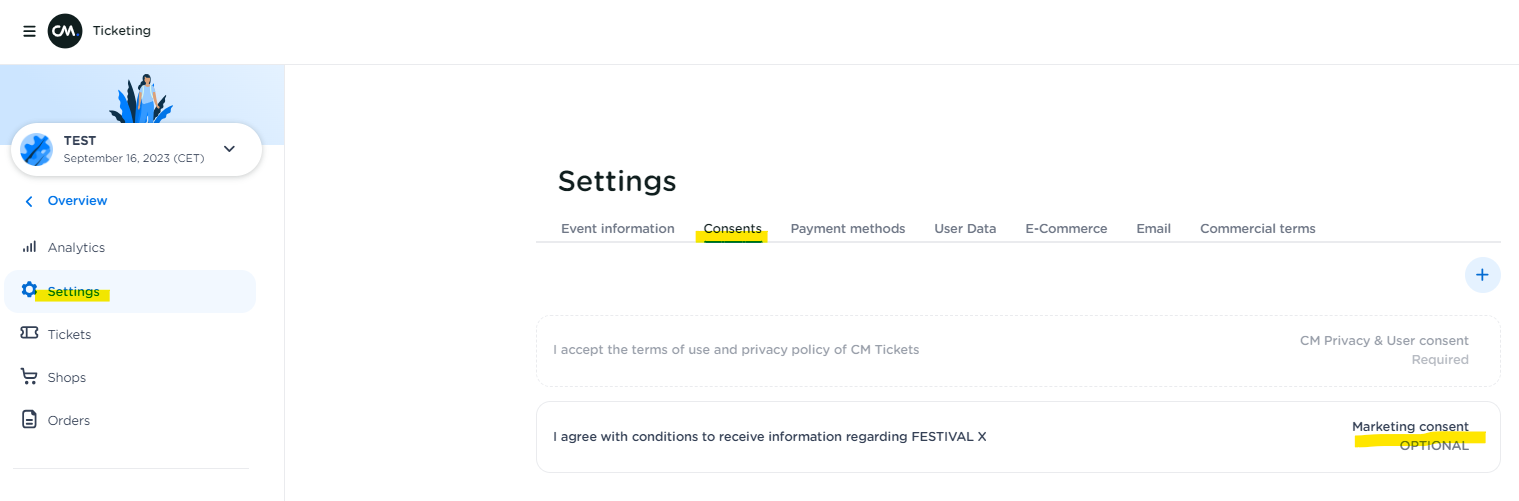The width and height of the screenshot is (1519, 501).
Task: Click the TEST event avatar icon
Action: (37, 149)
